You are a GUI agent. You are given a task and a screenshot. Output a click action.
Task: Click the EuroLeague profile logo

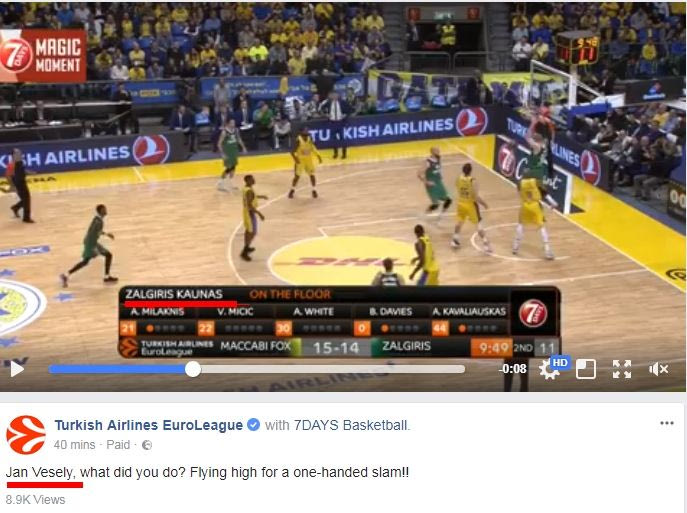[x=25, y=435]
